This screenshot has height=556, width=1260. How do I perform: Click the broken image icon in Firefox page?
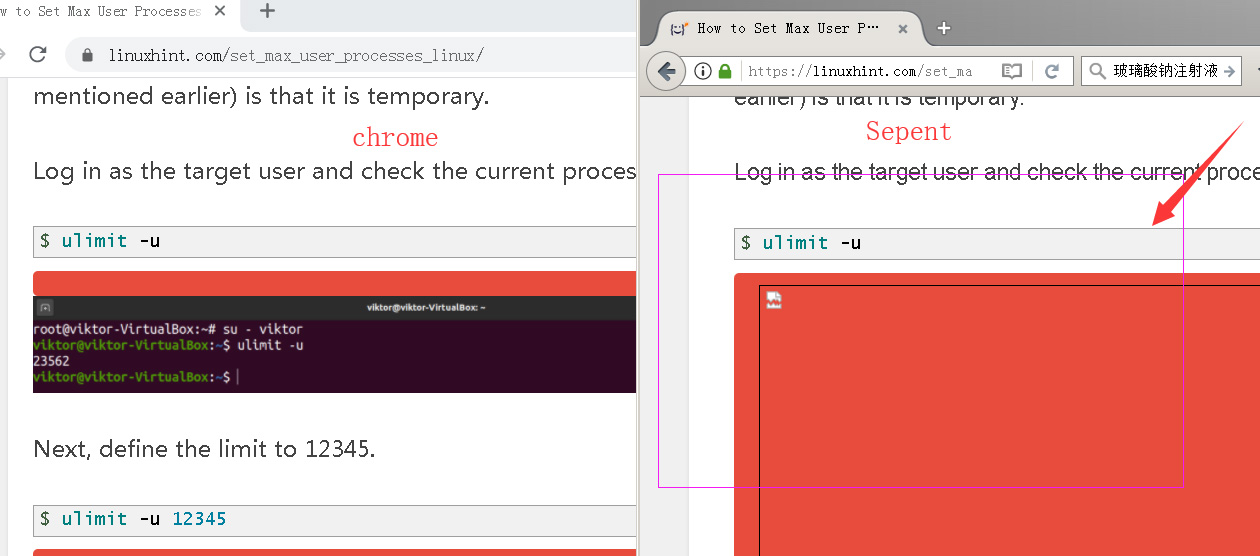pyautogui.click(x=774, y=301)
